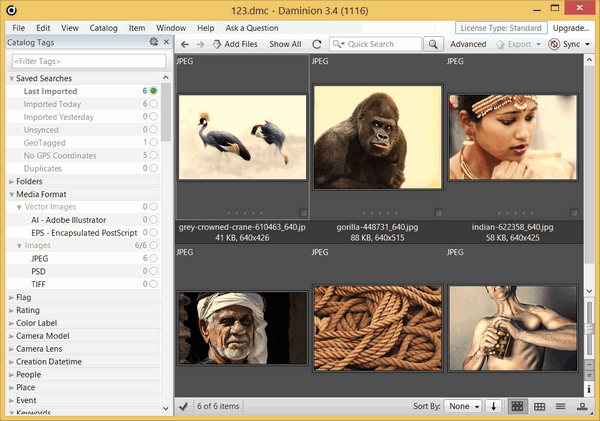Click the Show All button
This screenshot has height=421, width=600.
(285, 44)
